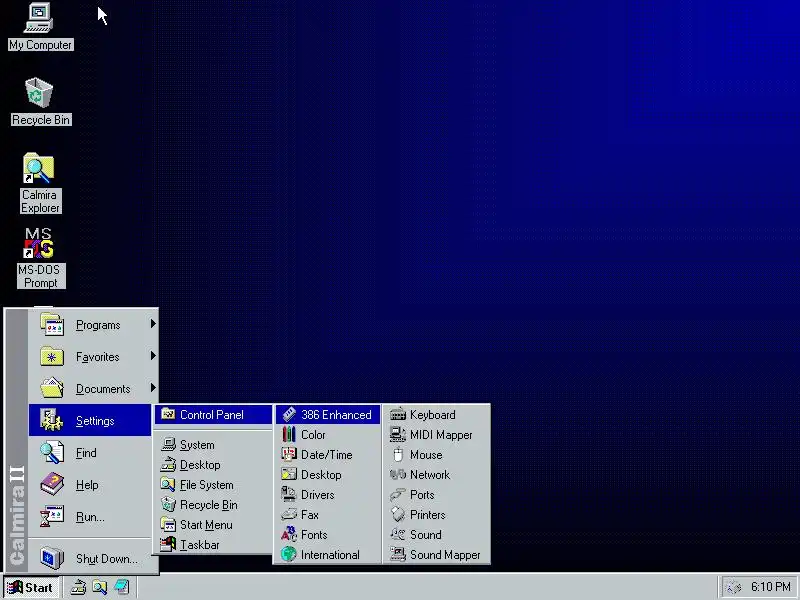Click the Shut Down monitor icon
Image resolution: width=800 pixels, height=600 pixels.
tap(52, 558)
